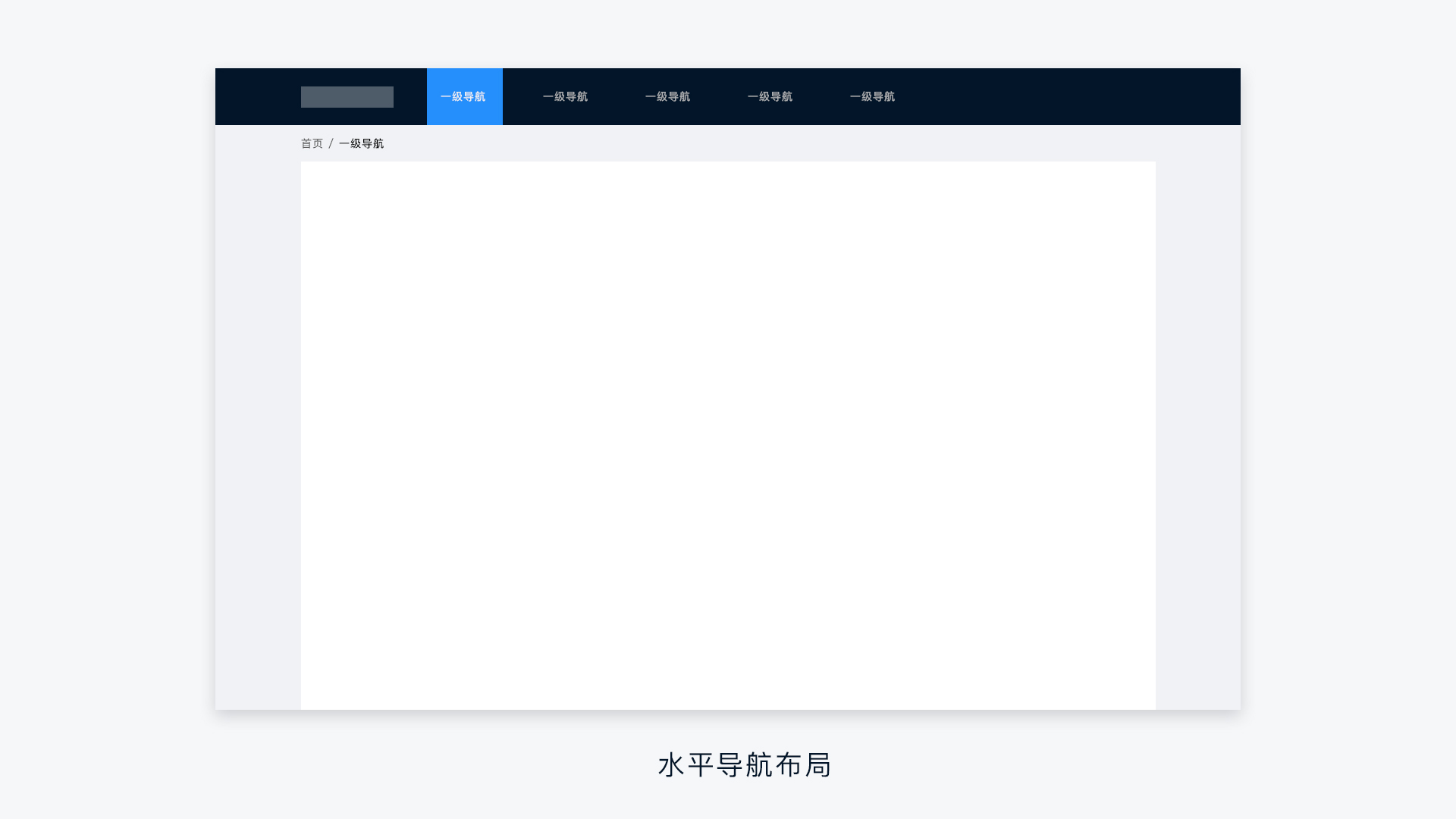Click outer background left of the mockup
1456x819 pixels.
(x=106, y=409)
